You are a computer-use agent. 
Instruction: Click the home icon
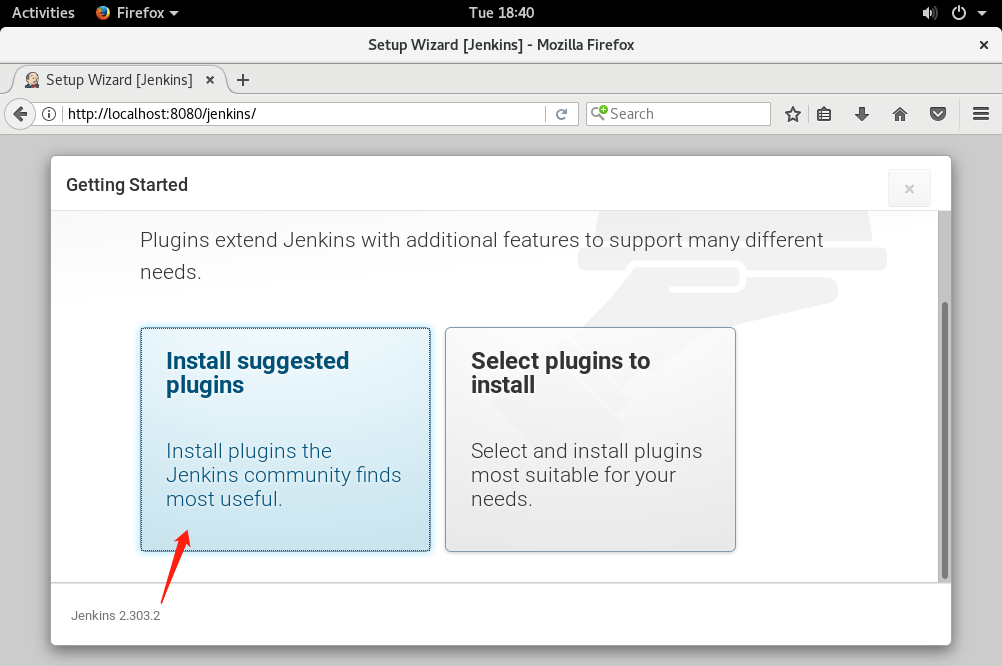point(899,113)
